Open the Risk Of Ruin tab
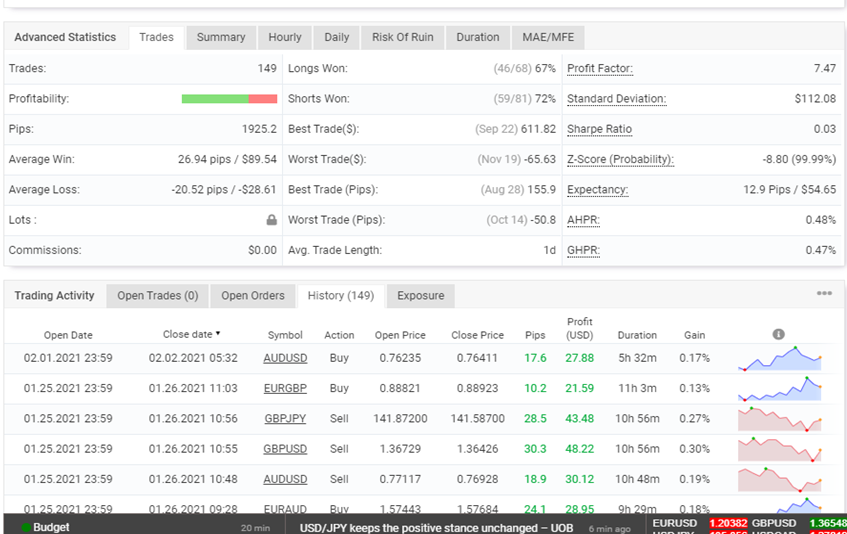The image size is (847, 534). coord(402,37)
